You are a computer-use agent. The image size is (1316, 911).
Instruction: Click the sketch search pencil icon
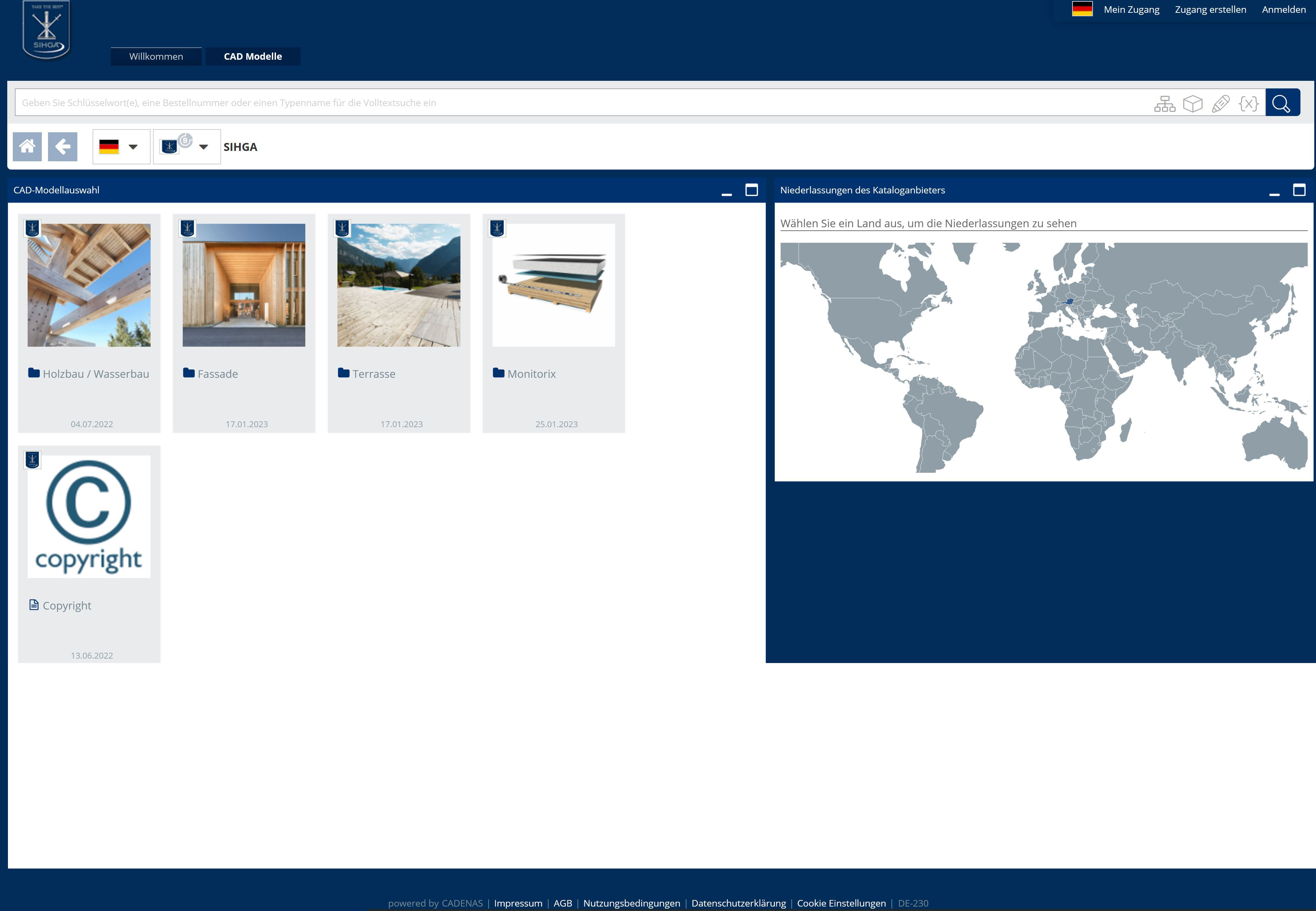pyautogui.click(x=1220, y=103)
